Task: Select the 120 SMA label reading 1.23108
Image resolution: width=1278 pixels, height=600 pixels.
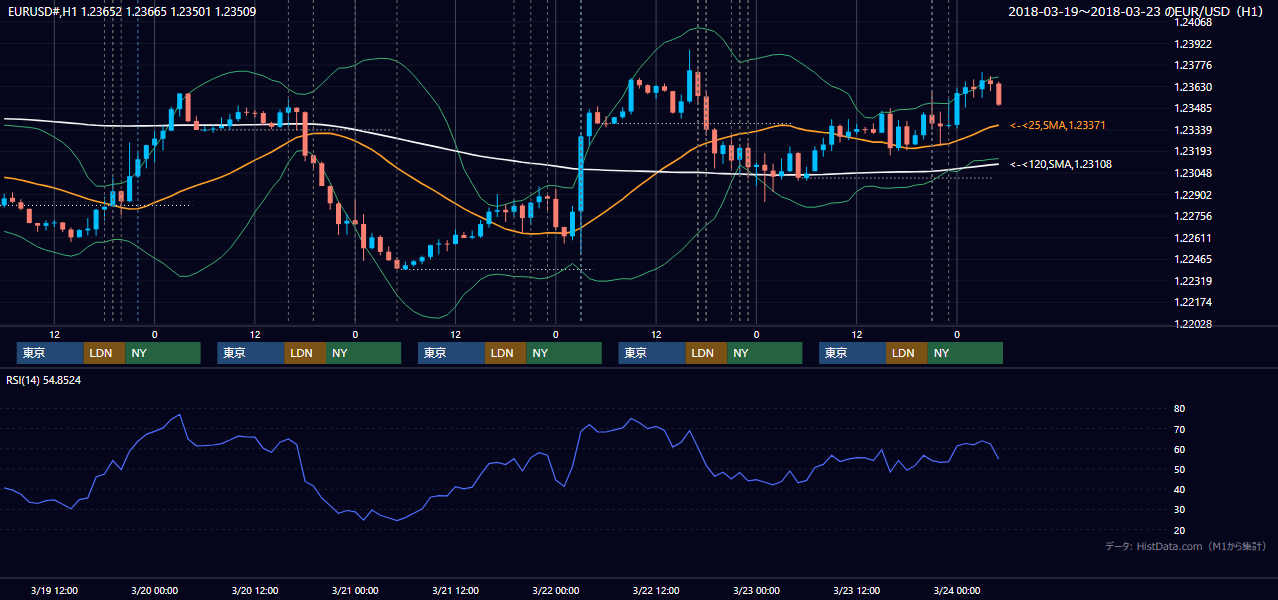Action: [x=1060, y=164]
